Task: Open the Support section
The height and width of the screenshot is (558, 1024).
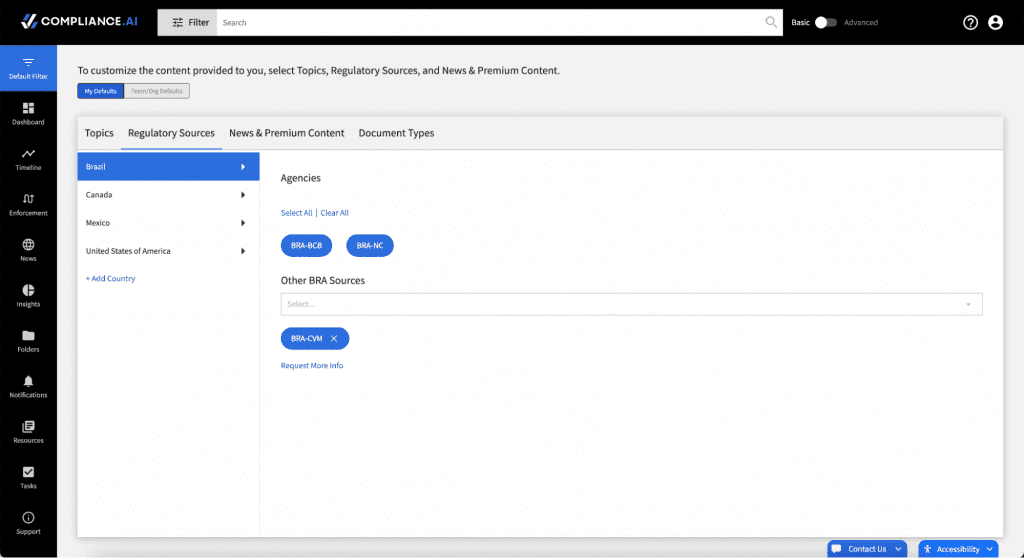Action: tap(28, 523)
